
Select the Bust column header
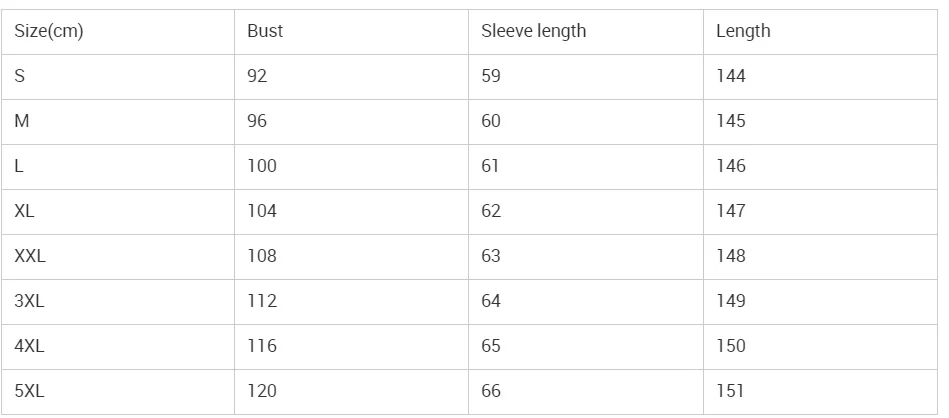click(x=265, y=31)
